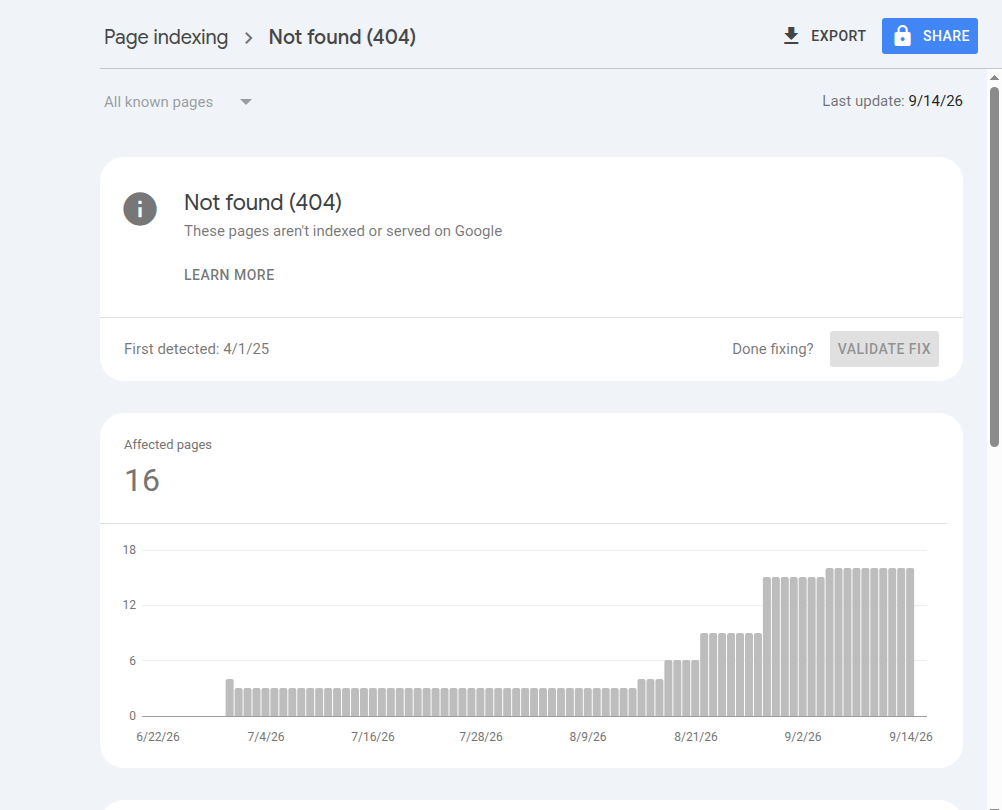
Task: Click the Export download icon
Action: pyautogui.click(x=791, y=36)
